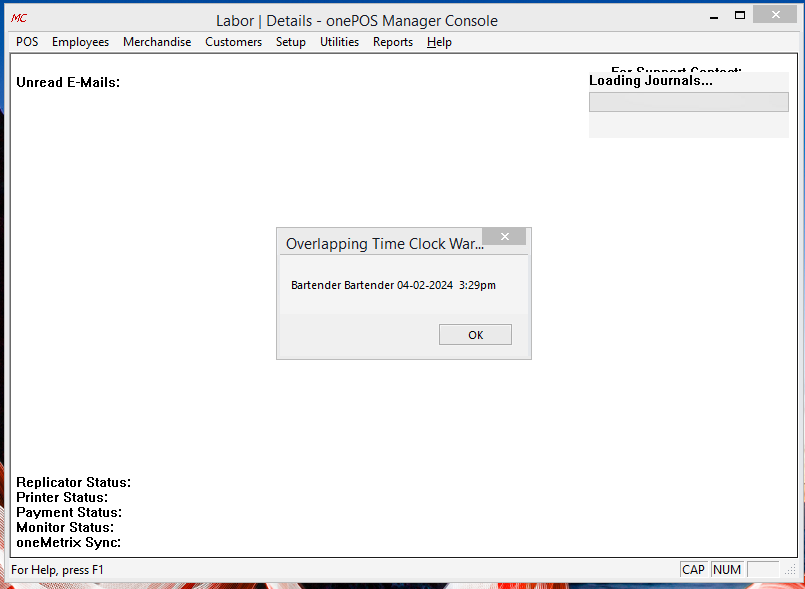
Task: Click the Loading Journals... text
Action: coord(650,81)
